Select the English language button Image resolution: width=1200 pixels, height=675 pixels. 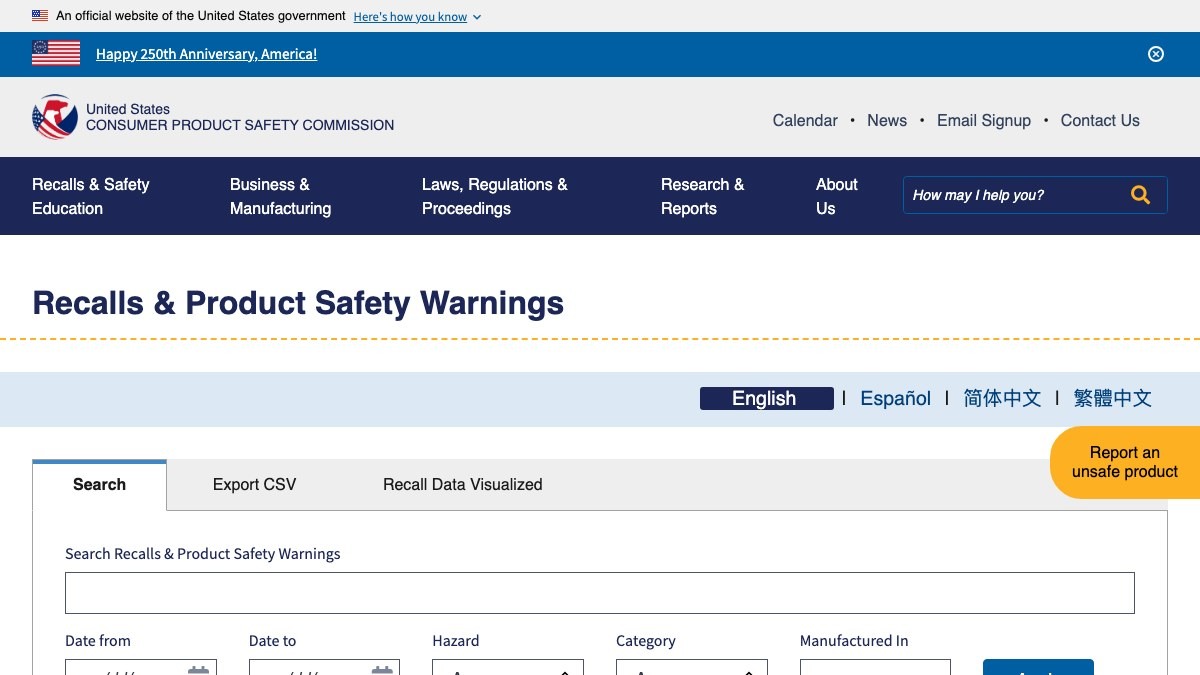tap(766, 398)
